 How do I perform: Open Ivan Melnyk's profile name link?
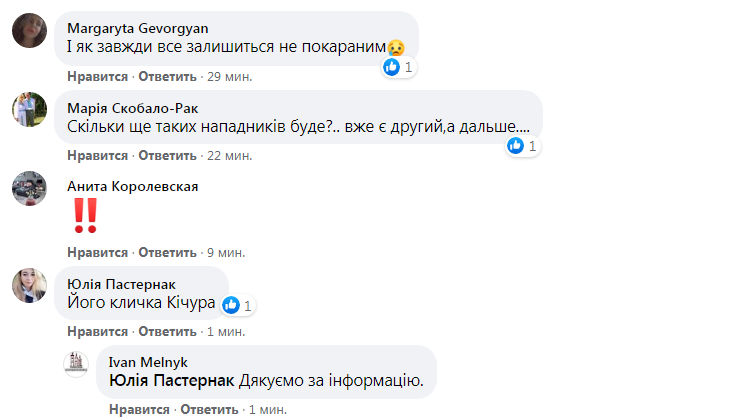click(142, 363)
